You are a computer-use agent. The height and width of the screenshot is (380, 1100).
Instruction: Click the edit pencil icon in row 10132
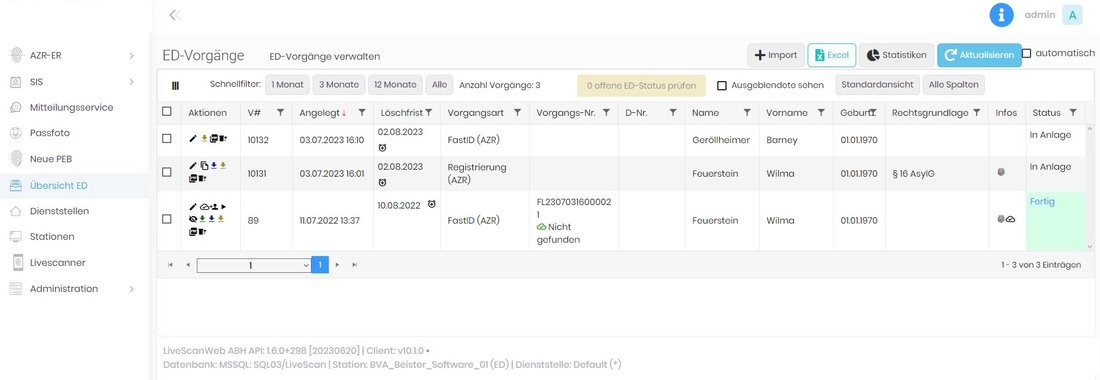193,139
